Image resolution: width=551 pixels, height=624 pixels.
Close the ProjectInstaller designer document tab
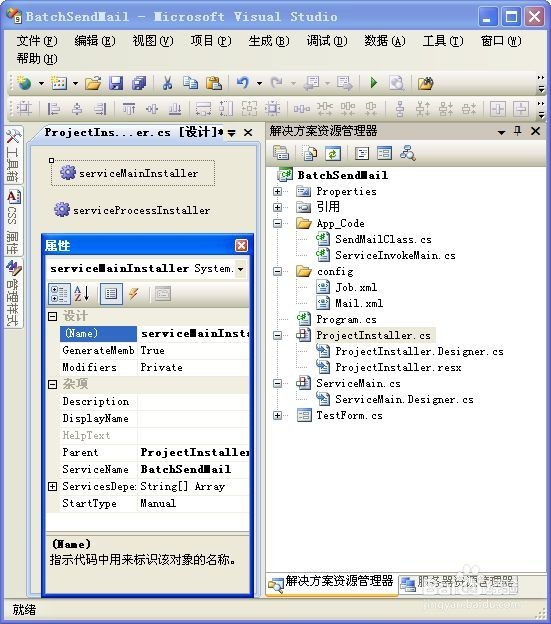[x=248, y=133]
